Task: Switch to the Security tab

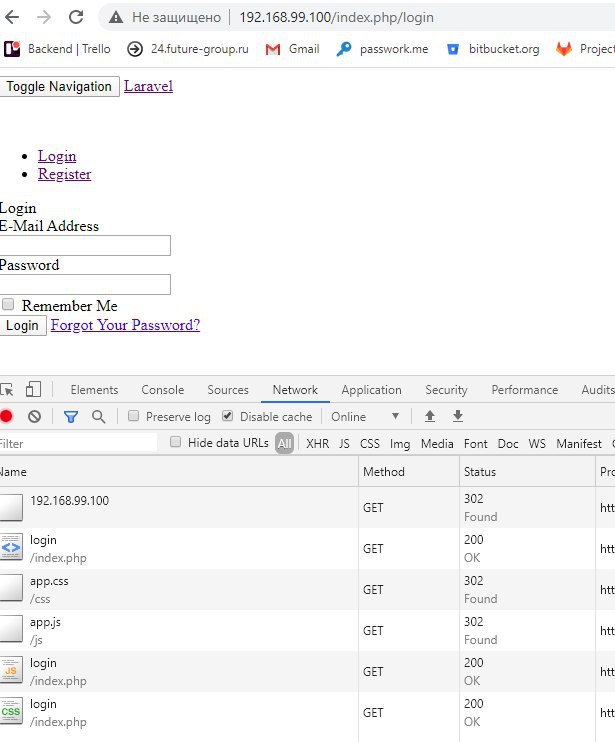Action: tap(446, 390)
